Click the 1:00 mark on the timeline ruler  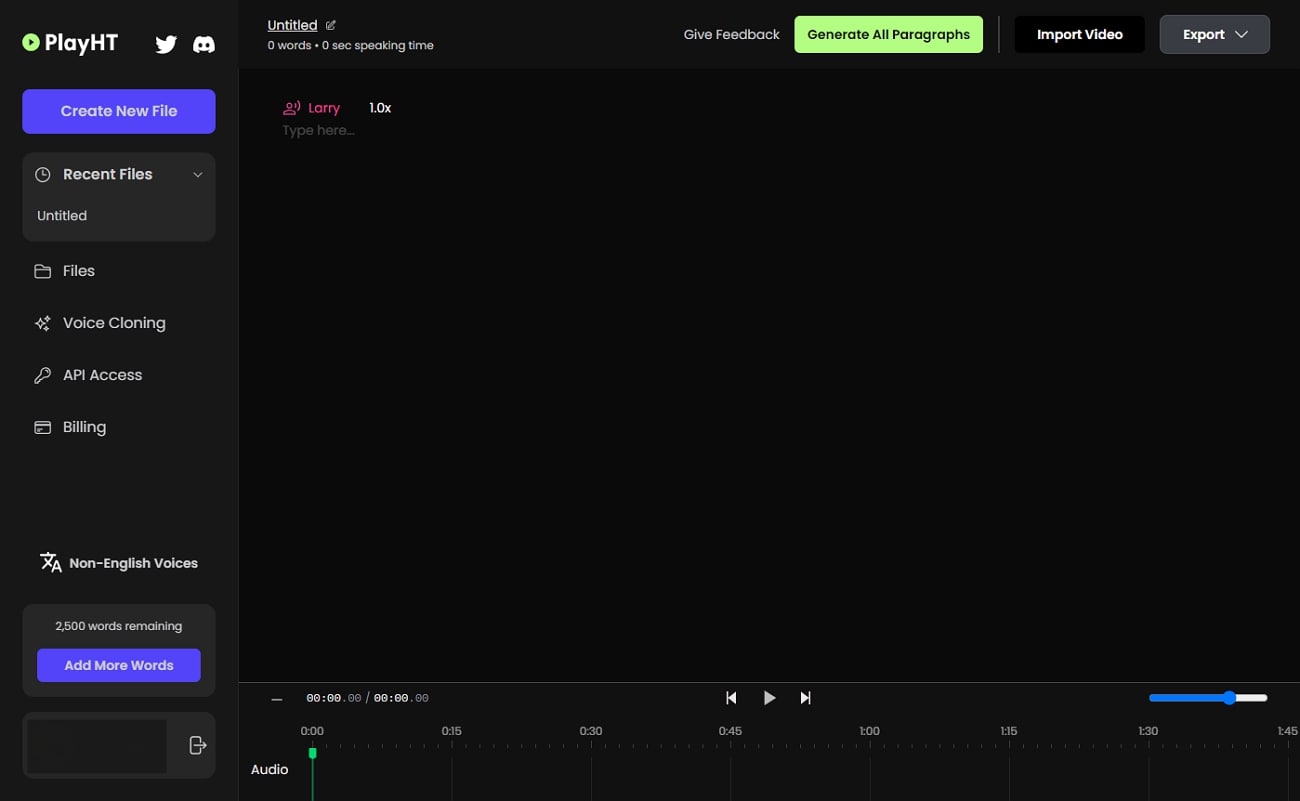pyautogui.click(x=870, y=731)
